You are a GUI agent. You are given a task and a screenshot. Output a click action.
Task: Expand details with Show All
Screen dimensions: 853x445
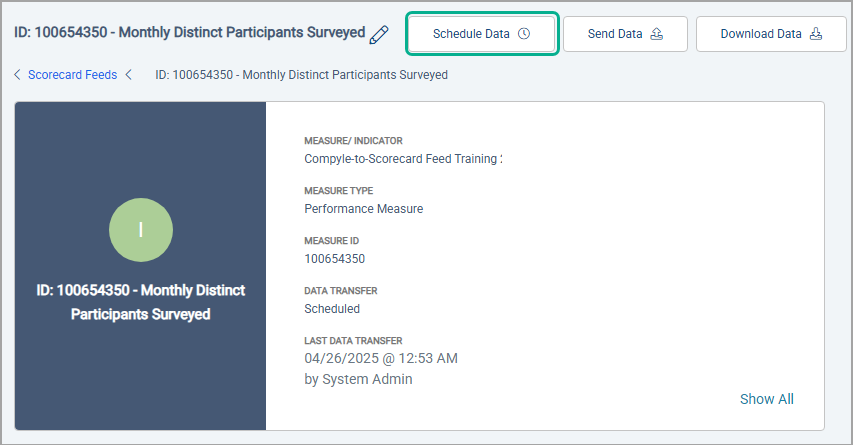pyautogui.click(x=766, y=399)
